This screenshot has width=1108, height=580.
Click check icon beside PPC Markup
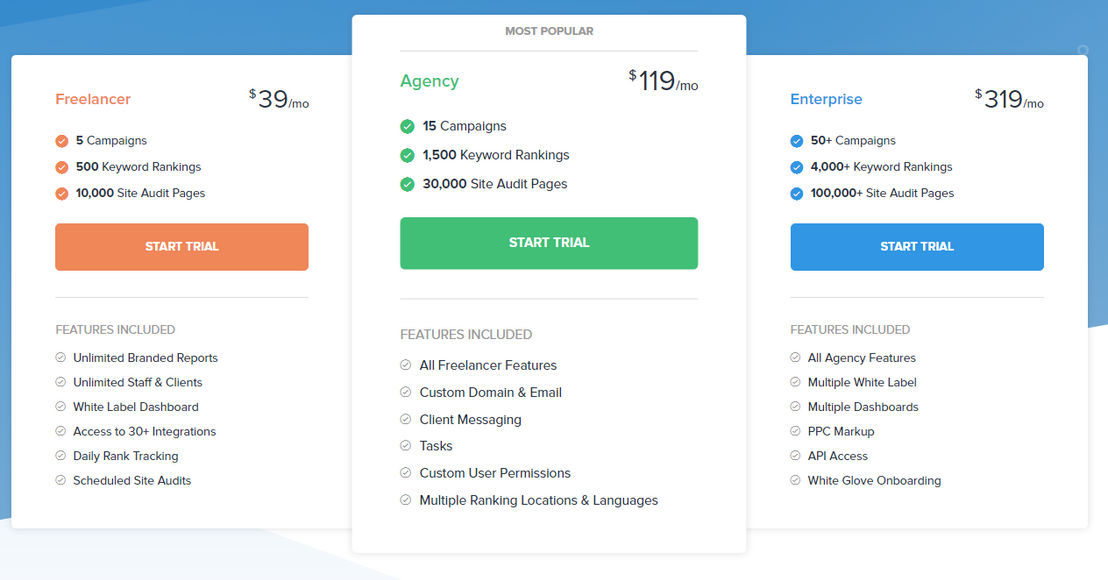point(796,431)
